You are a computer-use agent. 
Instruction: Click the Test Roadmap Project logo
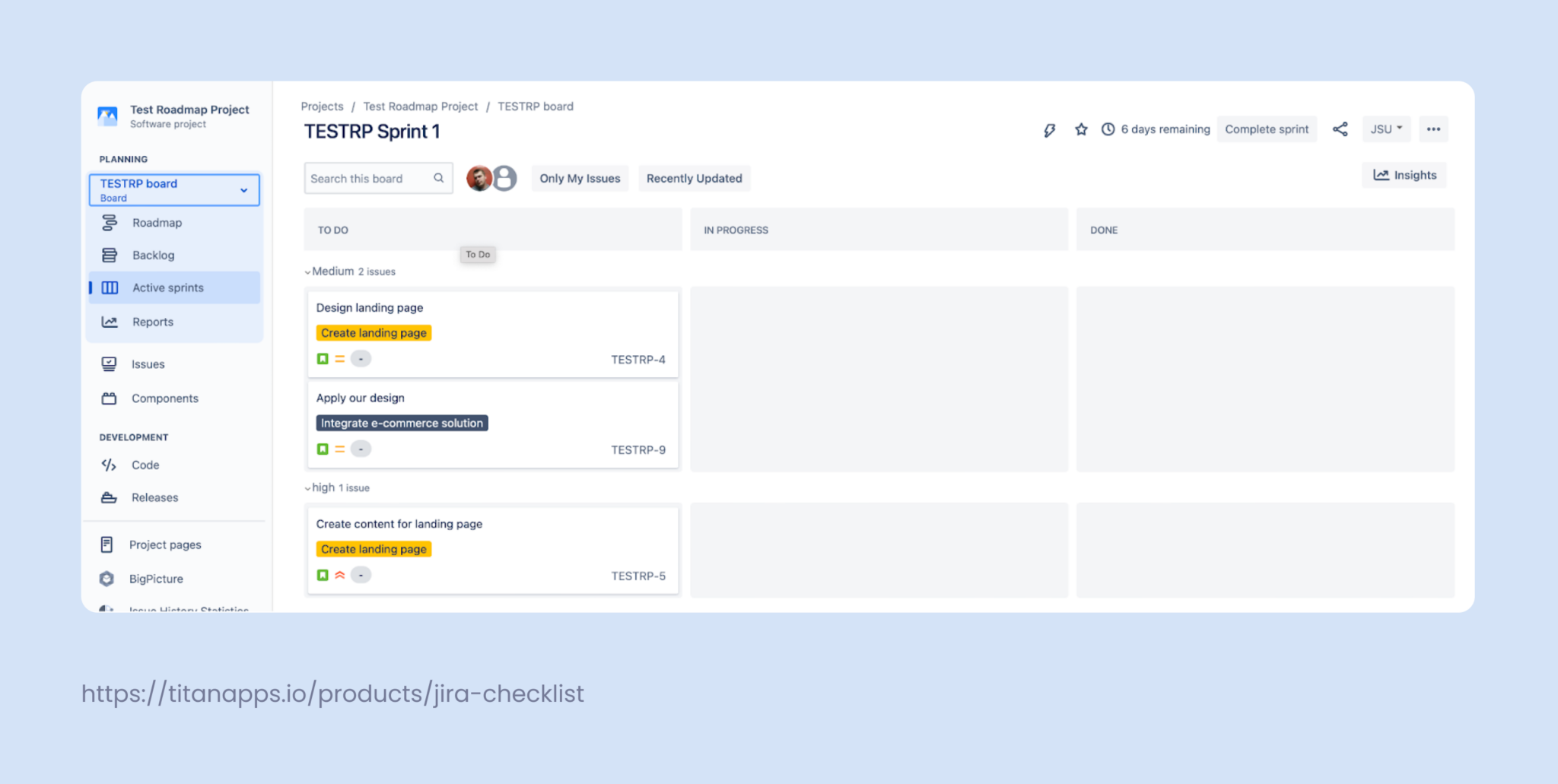pos(107,116)
